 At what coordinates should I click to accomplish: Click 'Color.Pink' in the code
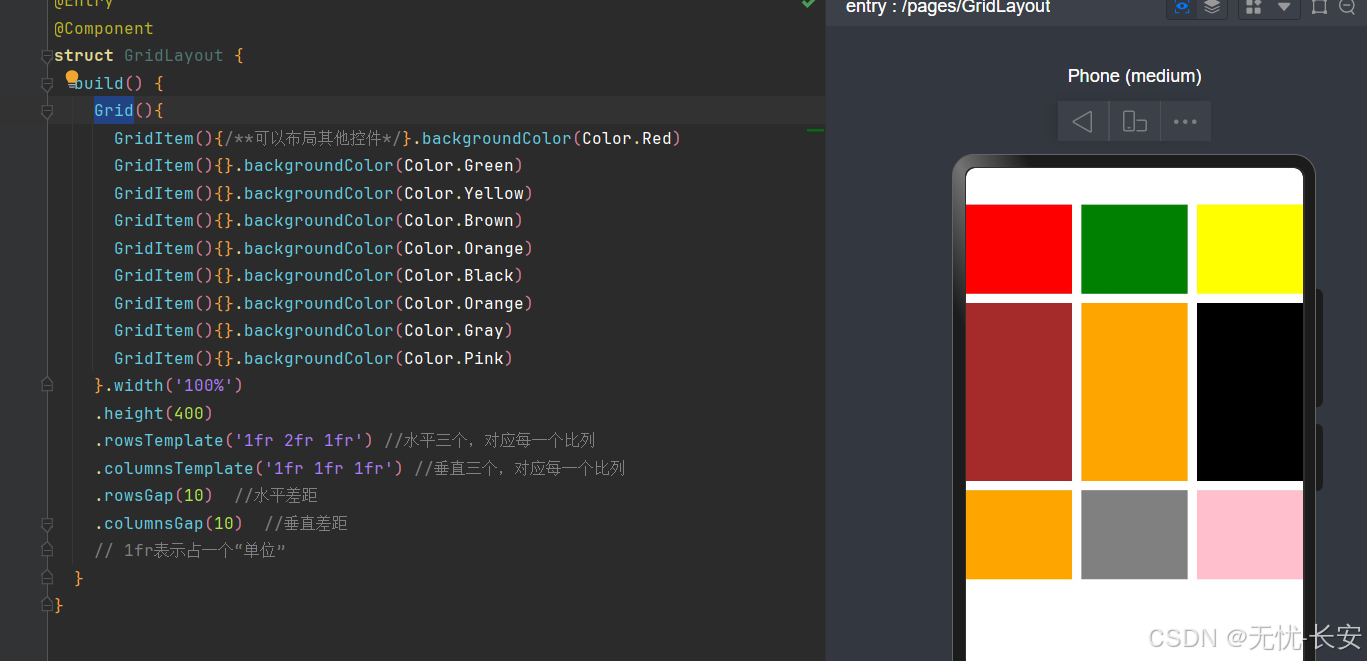(x=454, y=358)
